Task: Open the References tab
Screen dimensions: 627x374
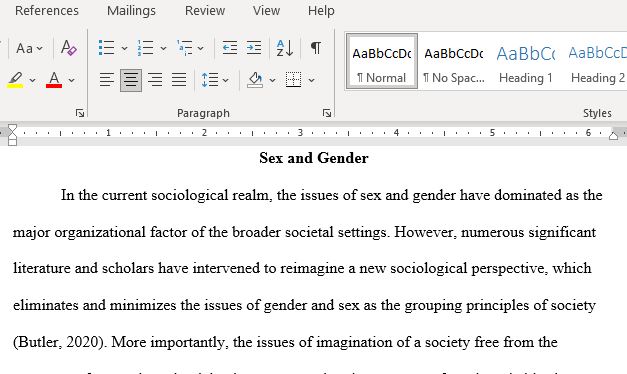Action: pos(47,10)
